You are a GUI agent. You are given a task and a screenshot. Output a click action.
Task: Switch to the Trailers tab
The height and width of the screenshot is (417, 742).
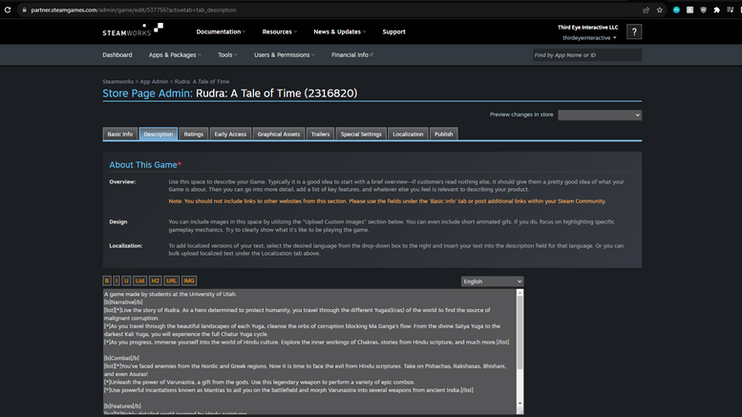coord(320,134)
